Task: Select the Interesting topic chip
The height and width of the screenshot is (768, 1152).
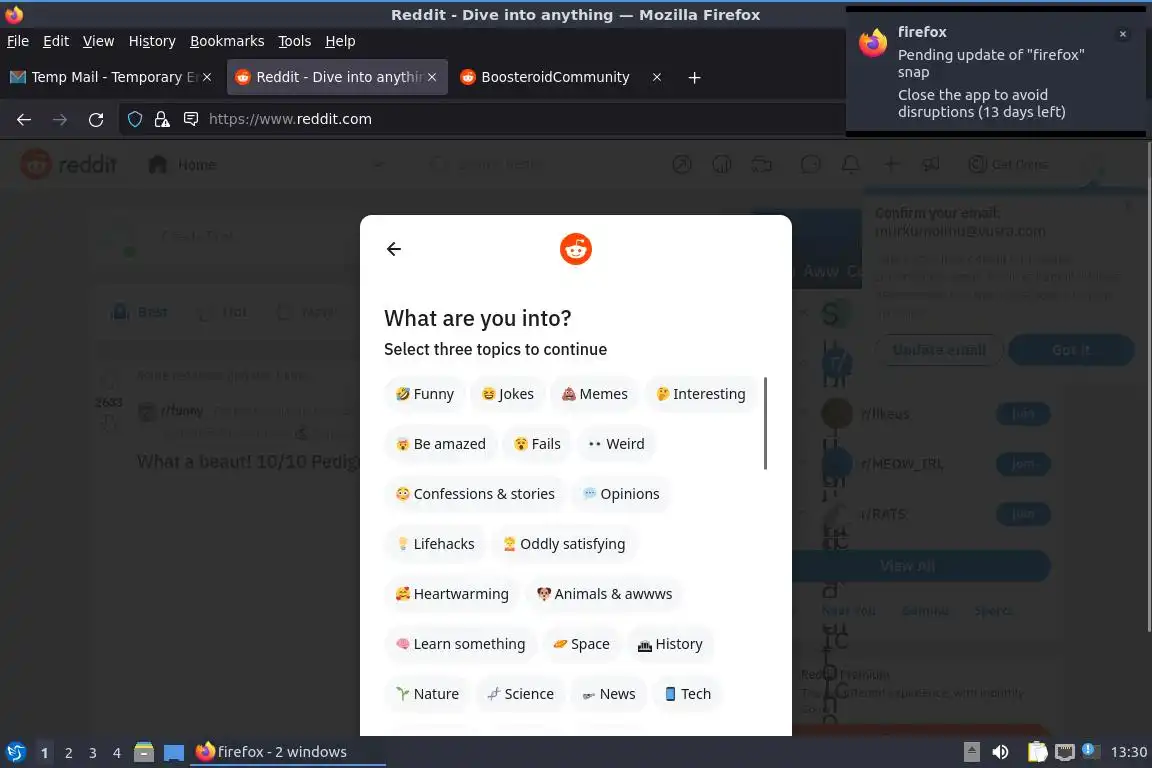Action: coord(700,394)
